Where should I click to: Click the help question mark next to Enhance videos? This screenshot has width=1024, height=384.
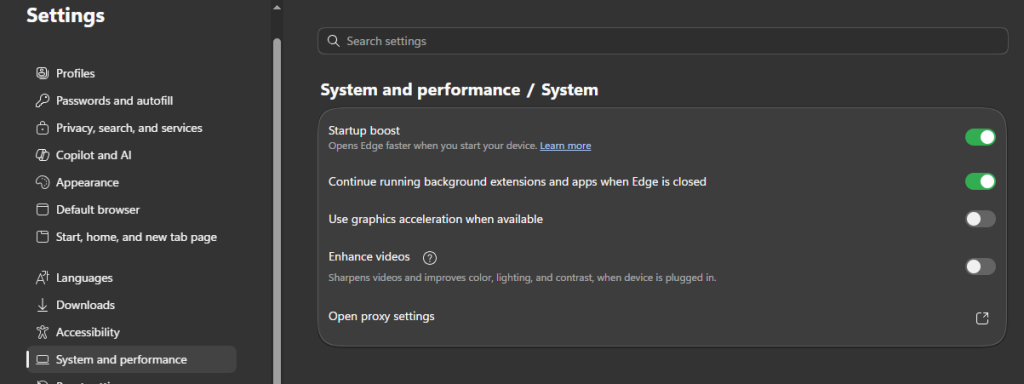tap(430, 258)
